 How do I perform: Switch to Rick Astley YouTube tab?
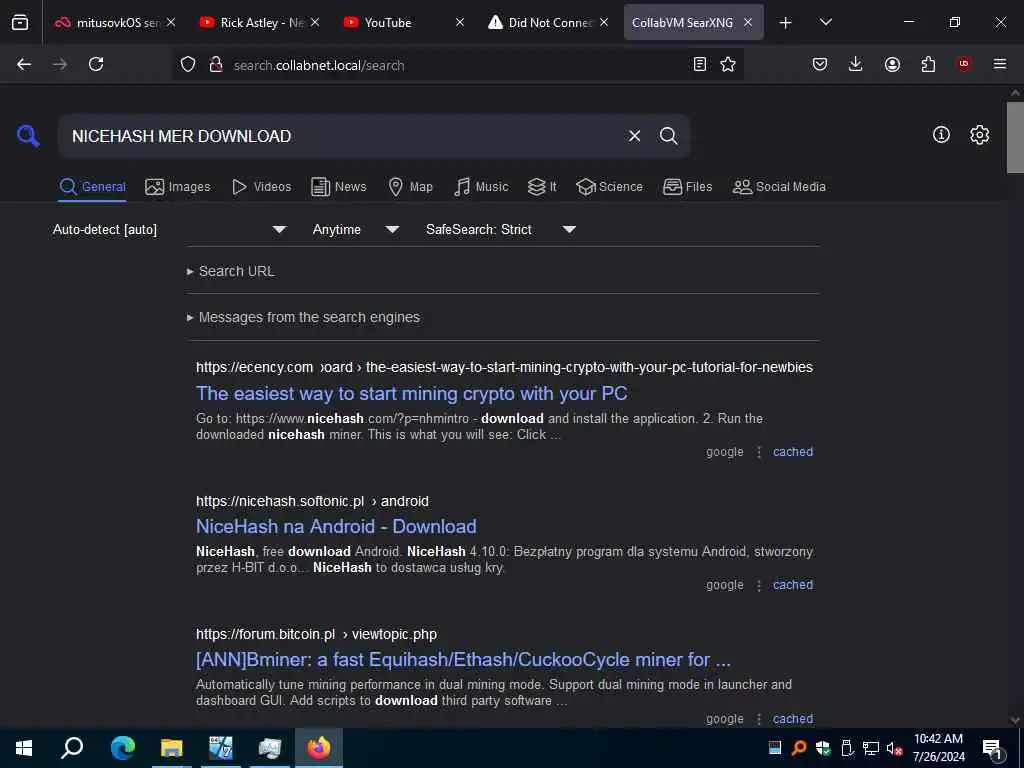pos(260,22)
